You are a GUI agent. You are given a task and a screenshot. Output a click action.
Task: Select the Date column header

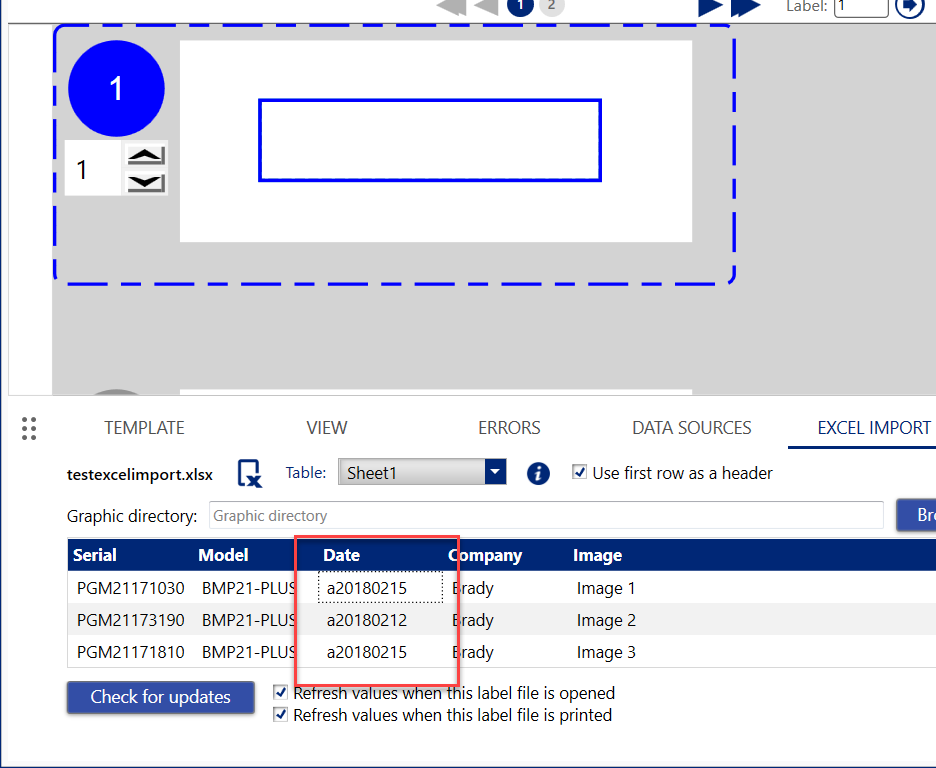click(341, 555)
